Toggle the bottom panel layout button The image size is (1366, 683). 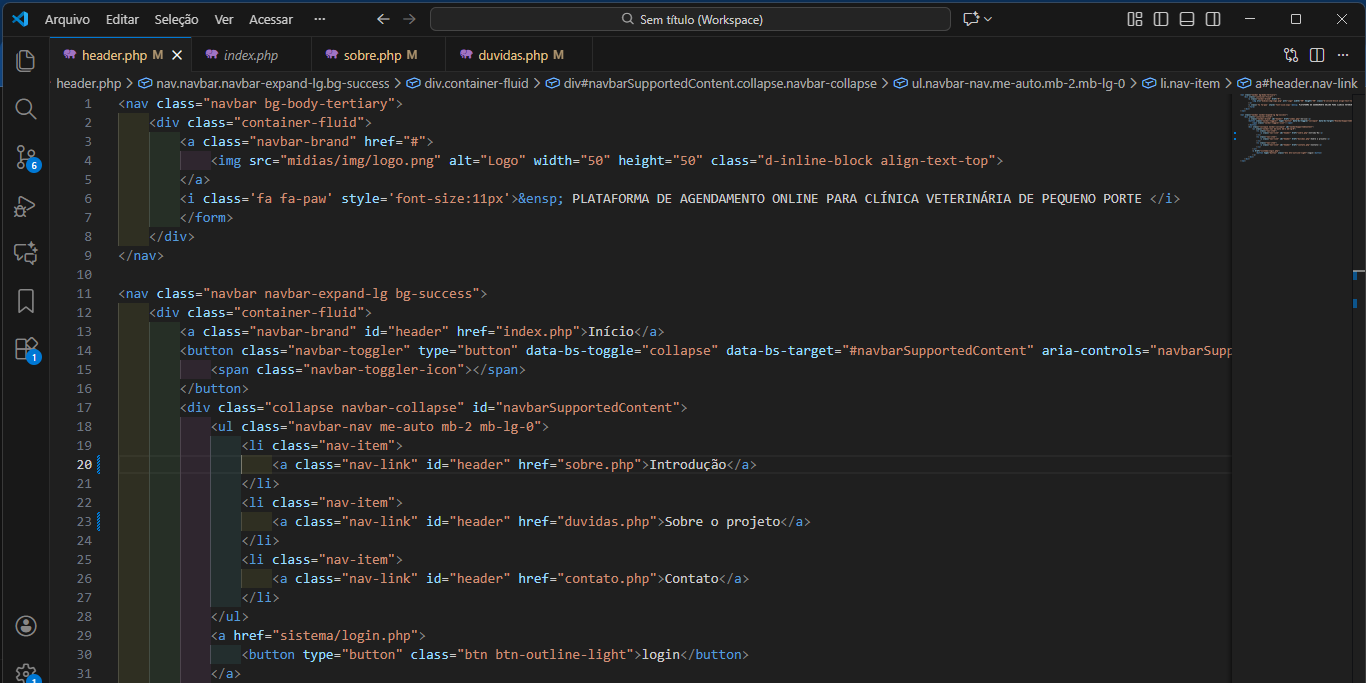click(x=1187, y=19)
